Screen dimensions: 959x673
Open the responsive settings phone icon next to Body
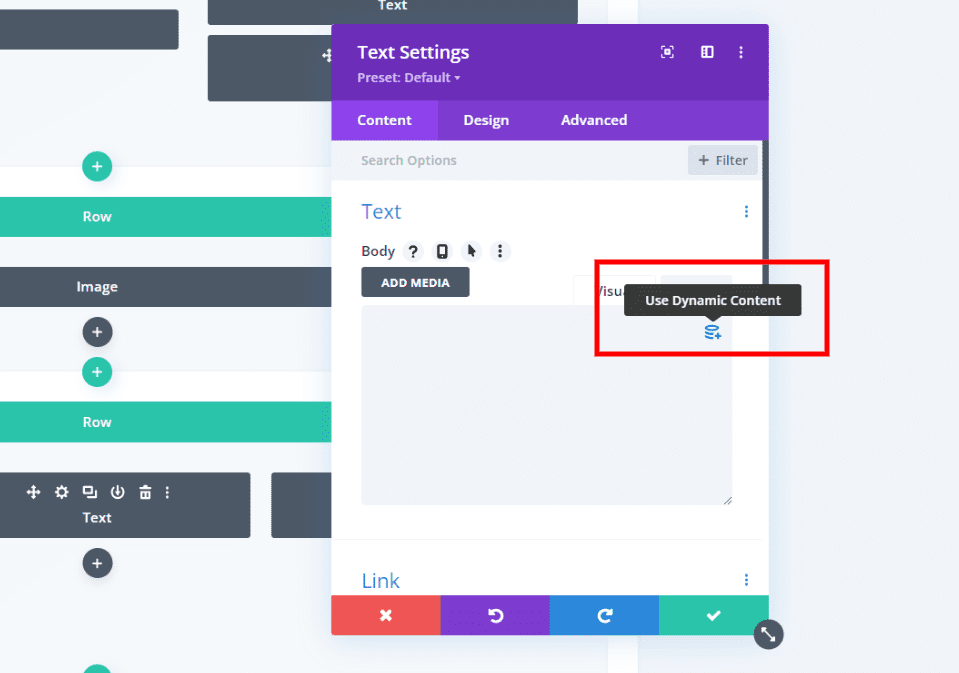click(441, 251)
